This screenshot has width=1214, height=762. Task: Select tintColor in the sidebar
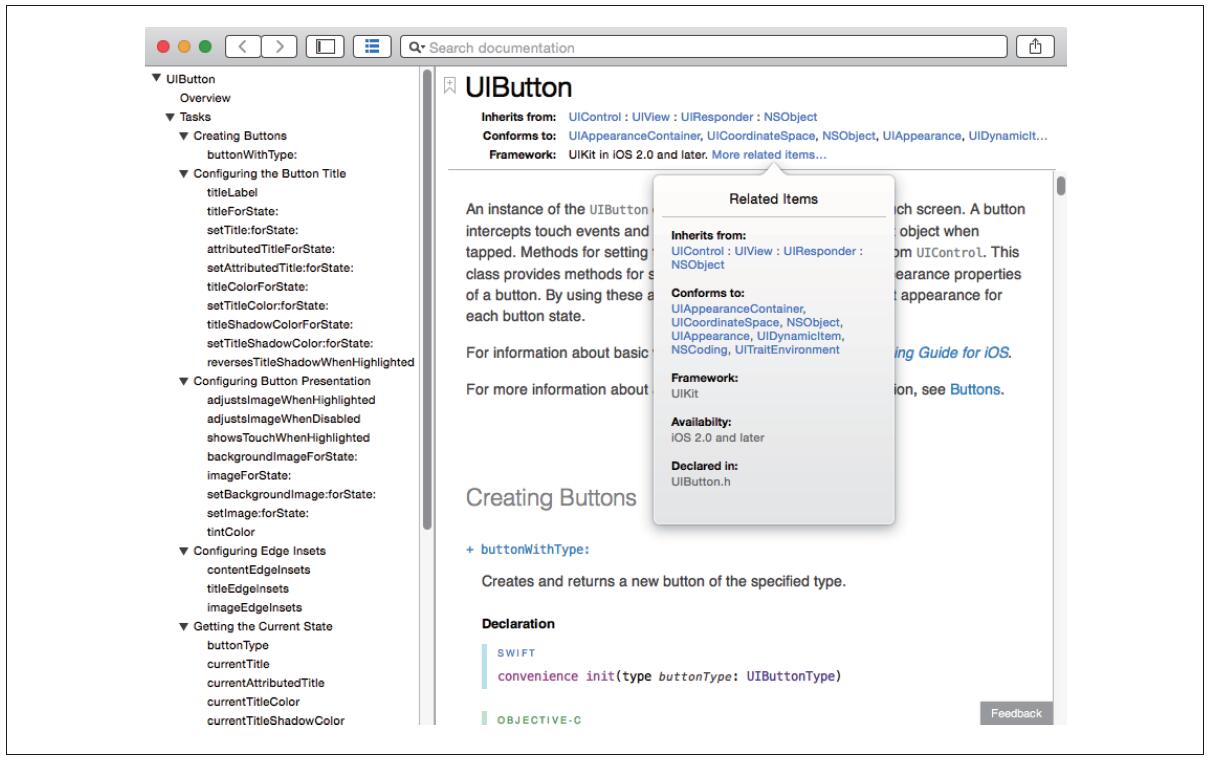pyautogui.click(x=230, y=532)
